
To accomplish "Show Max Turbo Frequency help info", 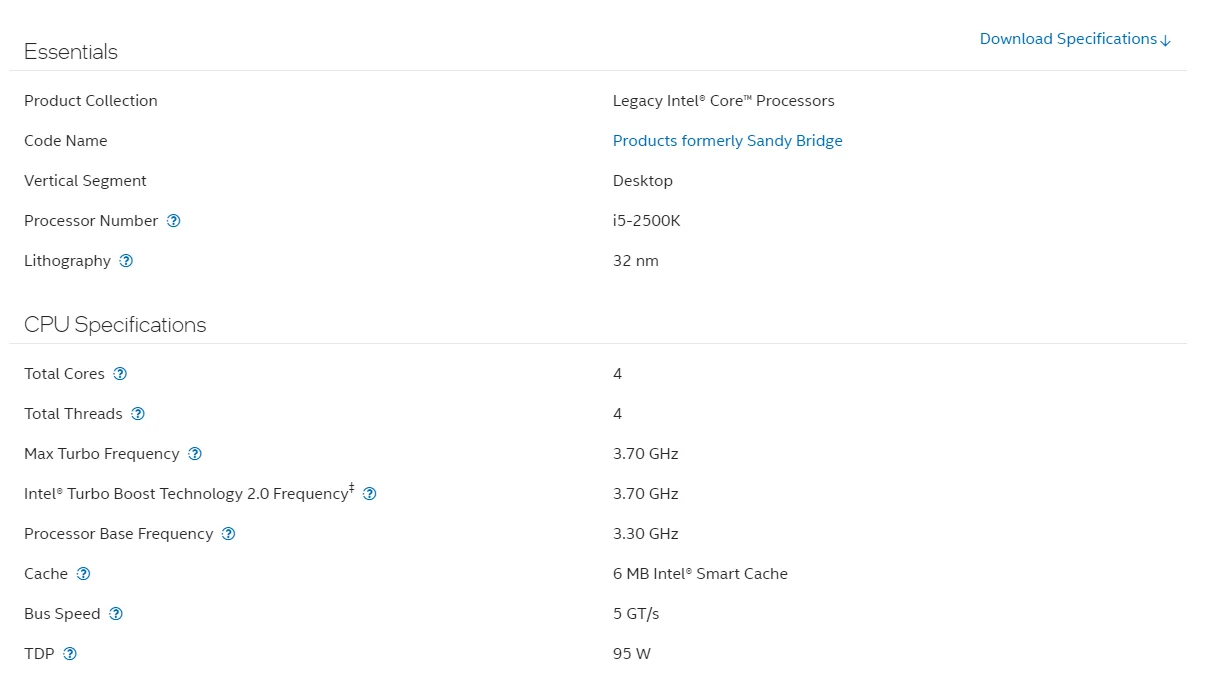I will click(x=195, y=454).
